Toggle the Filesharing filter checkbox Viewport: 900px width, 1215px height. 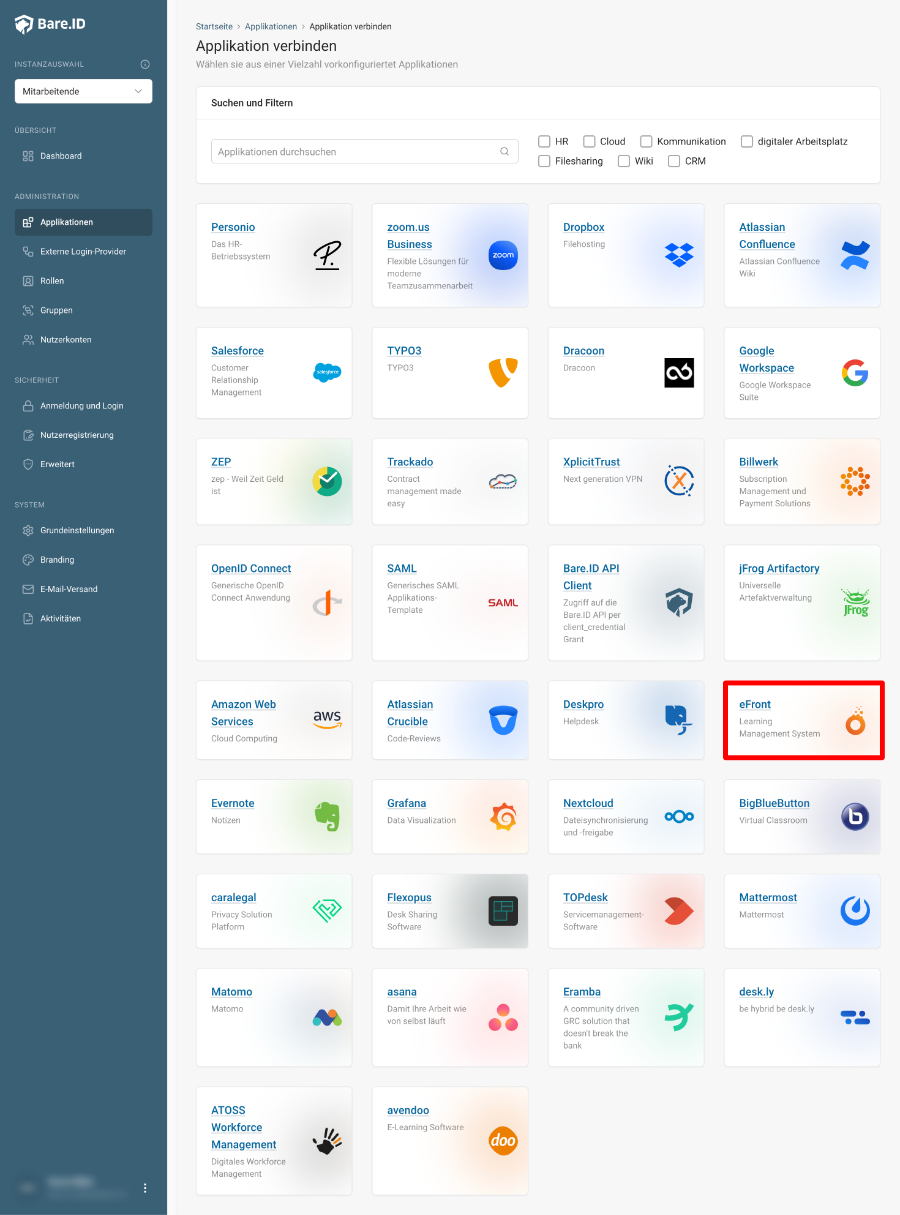coord(544,160)
